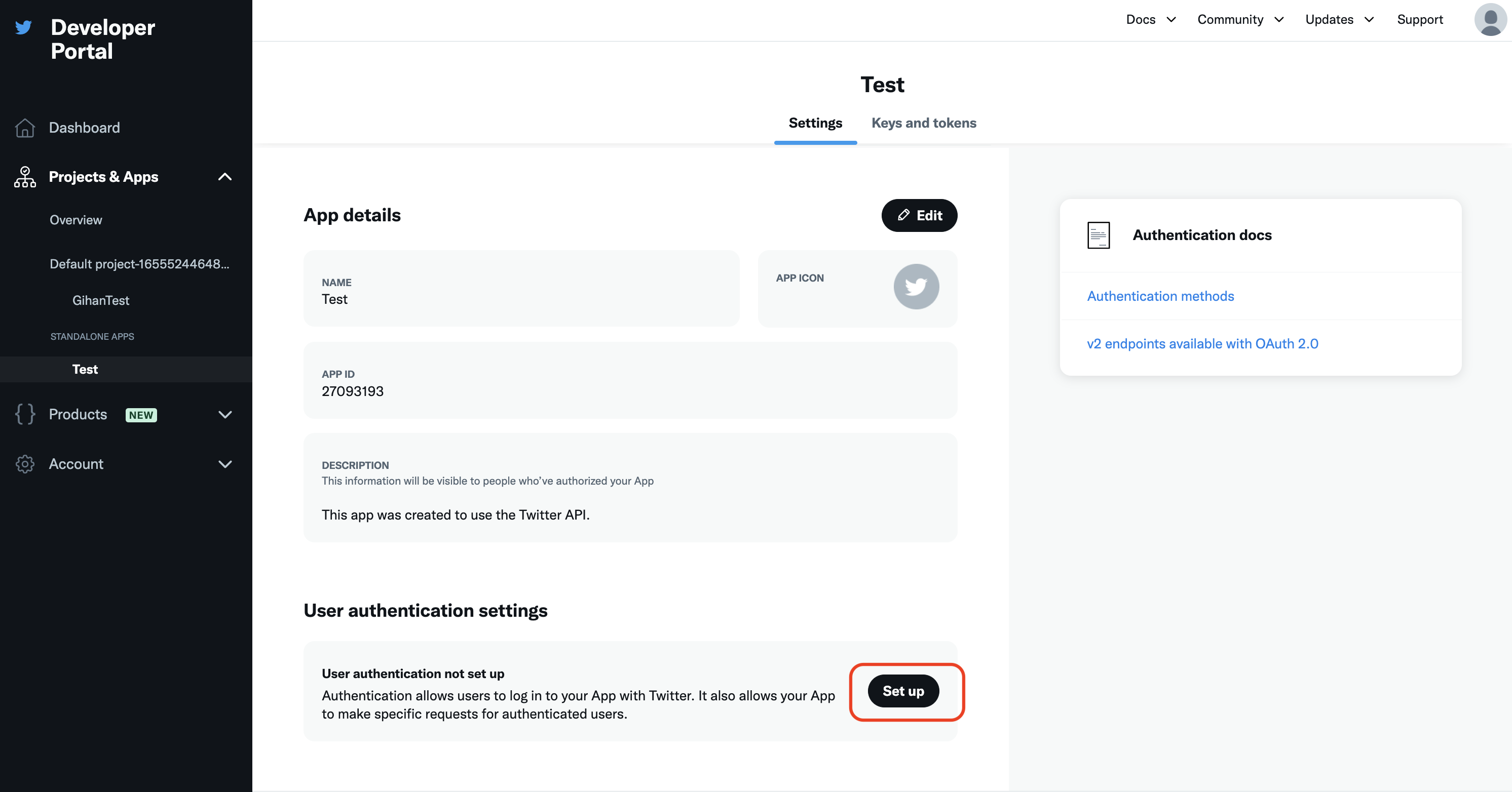Collapse the Projects & Apps section chevron
The width and height of the screenshot is (1512, 792).
(x=225, y=177)
